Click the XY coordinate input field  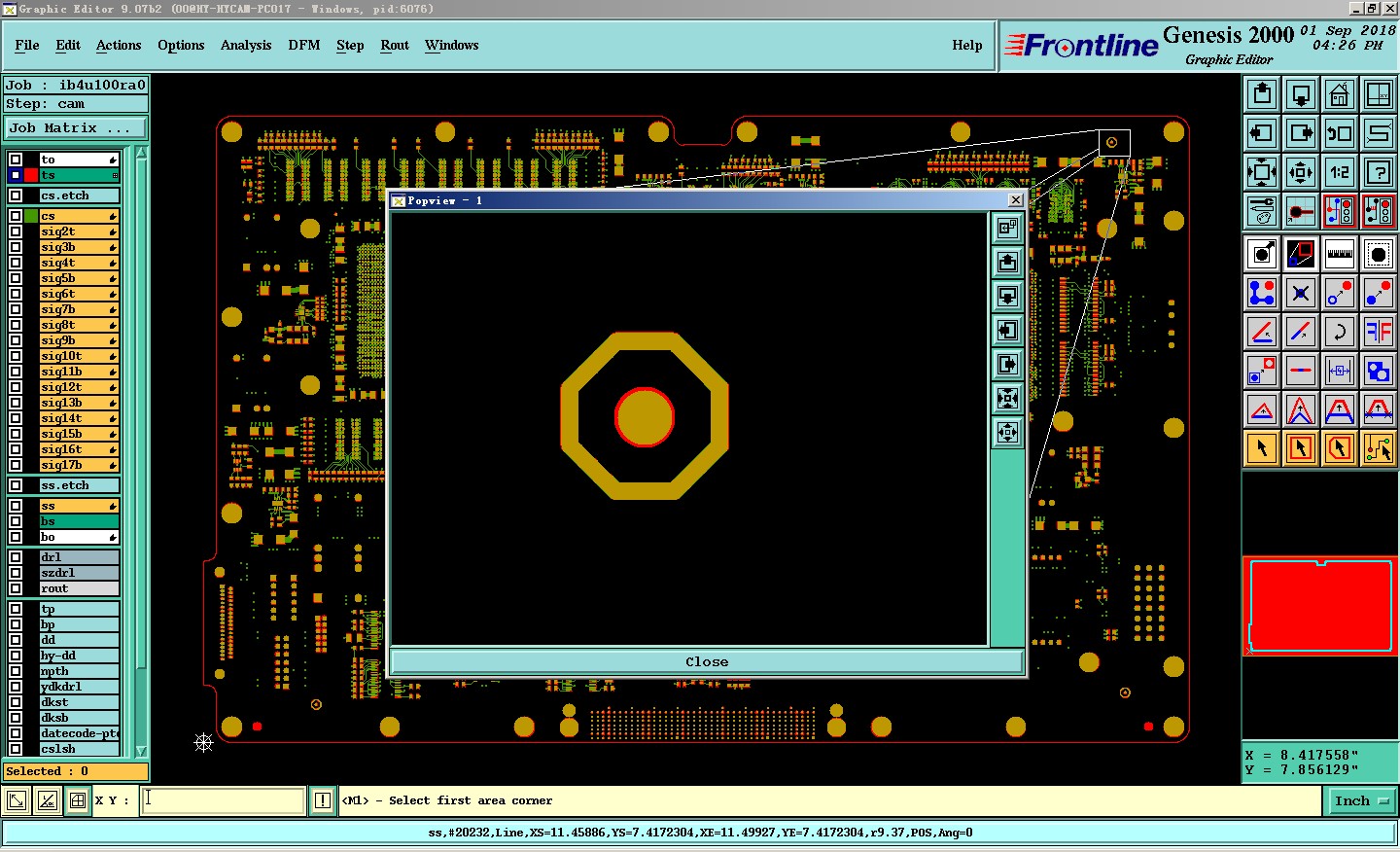(x=224, y=800)
